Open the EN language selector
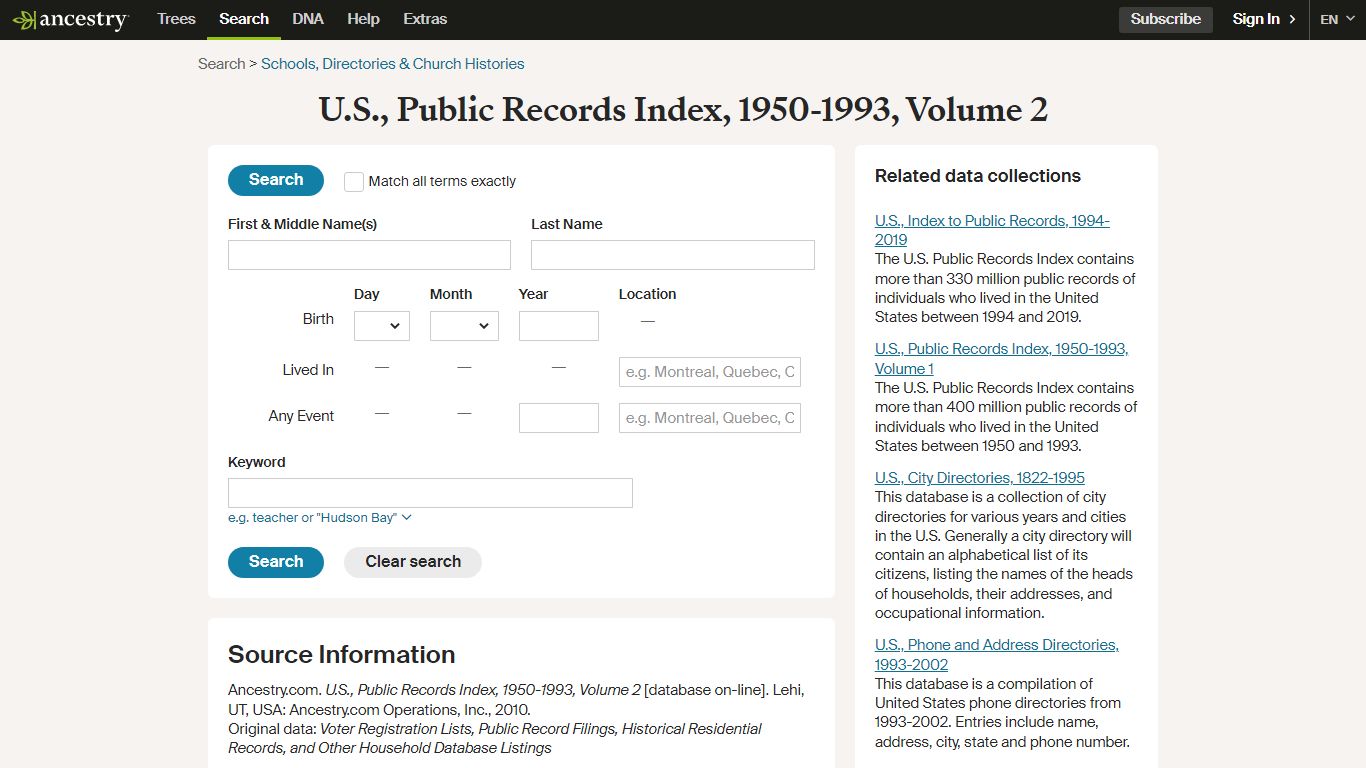 click(x=1337, y=19)
